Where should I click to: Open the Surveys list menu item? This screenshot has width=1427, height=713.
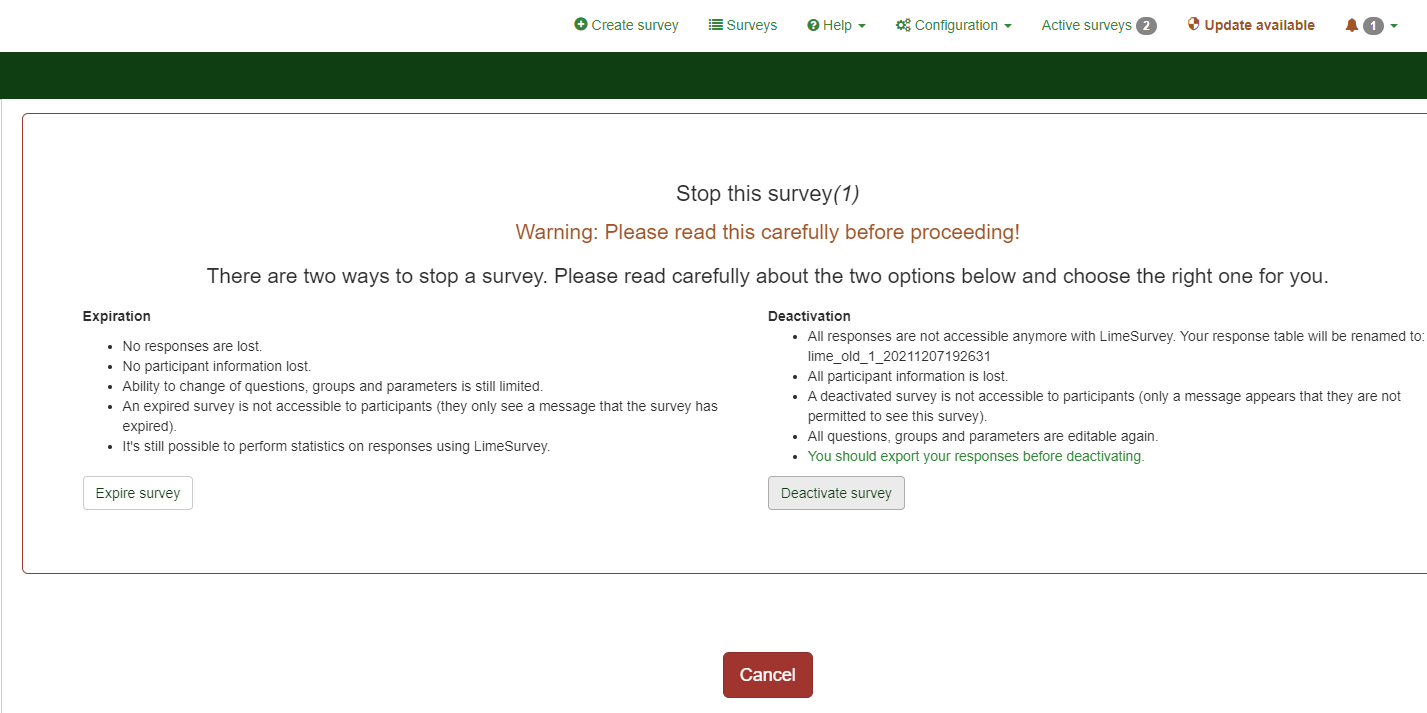[x=743, y=25]
